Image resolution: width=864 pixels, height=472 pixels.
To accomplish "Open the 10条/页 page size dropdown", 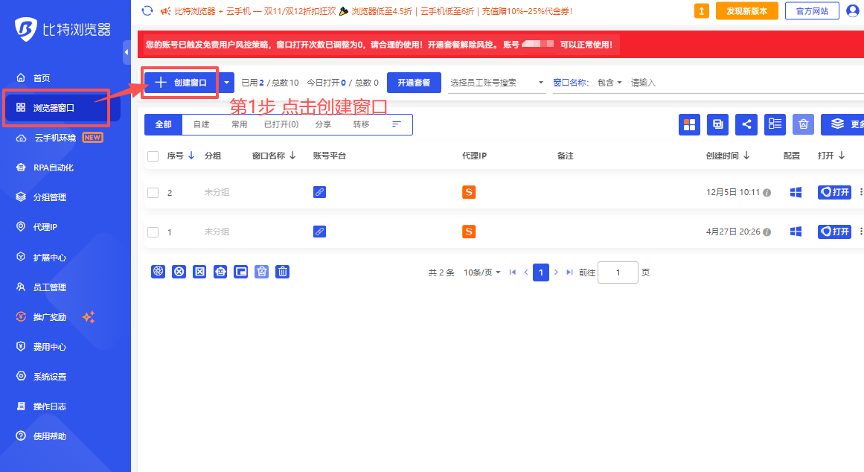I will [x=483, y=272].
